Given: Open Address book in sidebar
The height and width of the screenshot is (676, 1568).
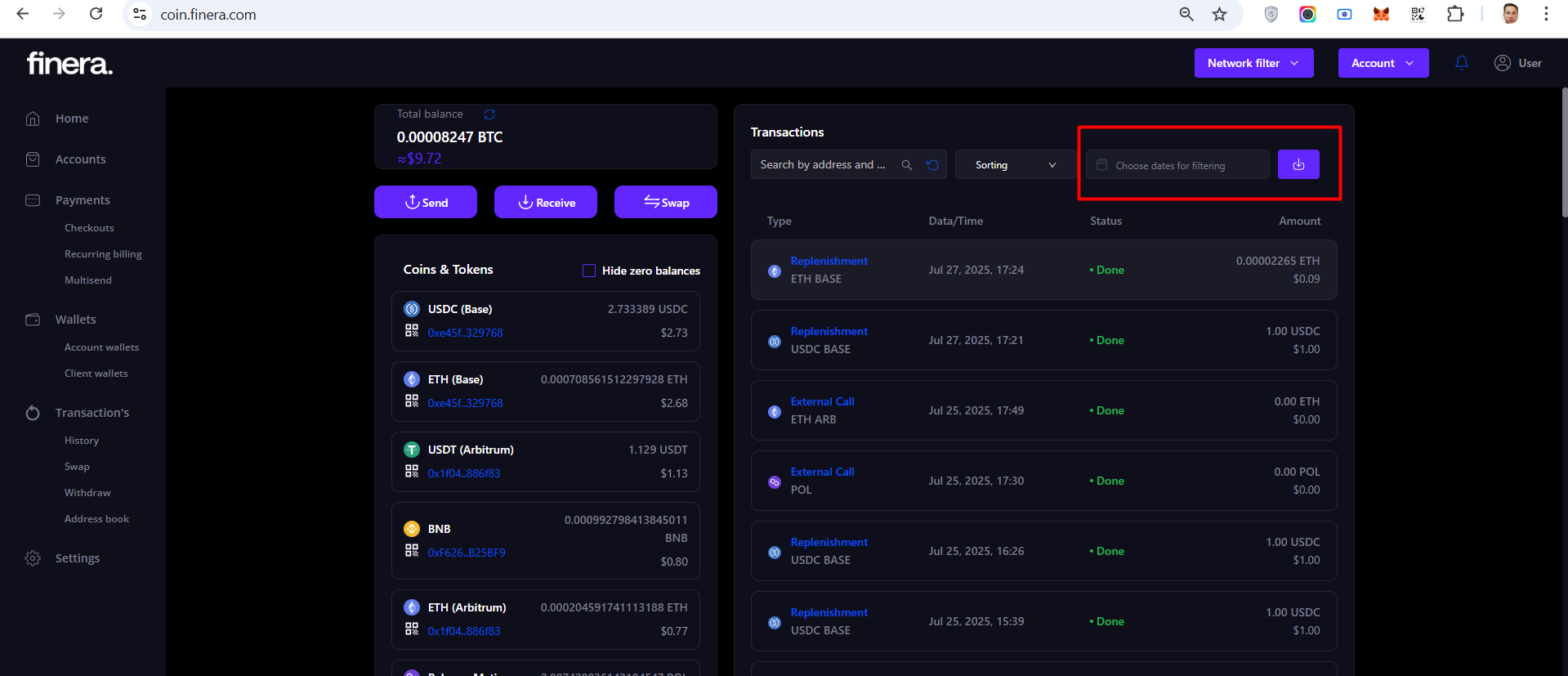Looking at the screenshot, I should click(x=96, y=519).
